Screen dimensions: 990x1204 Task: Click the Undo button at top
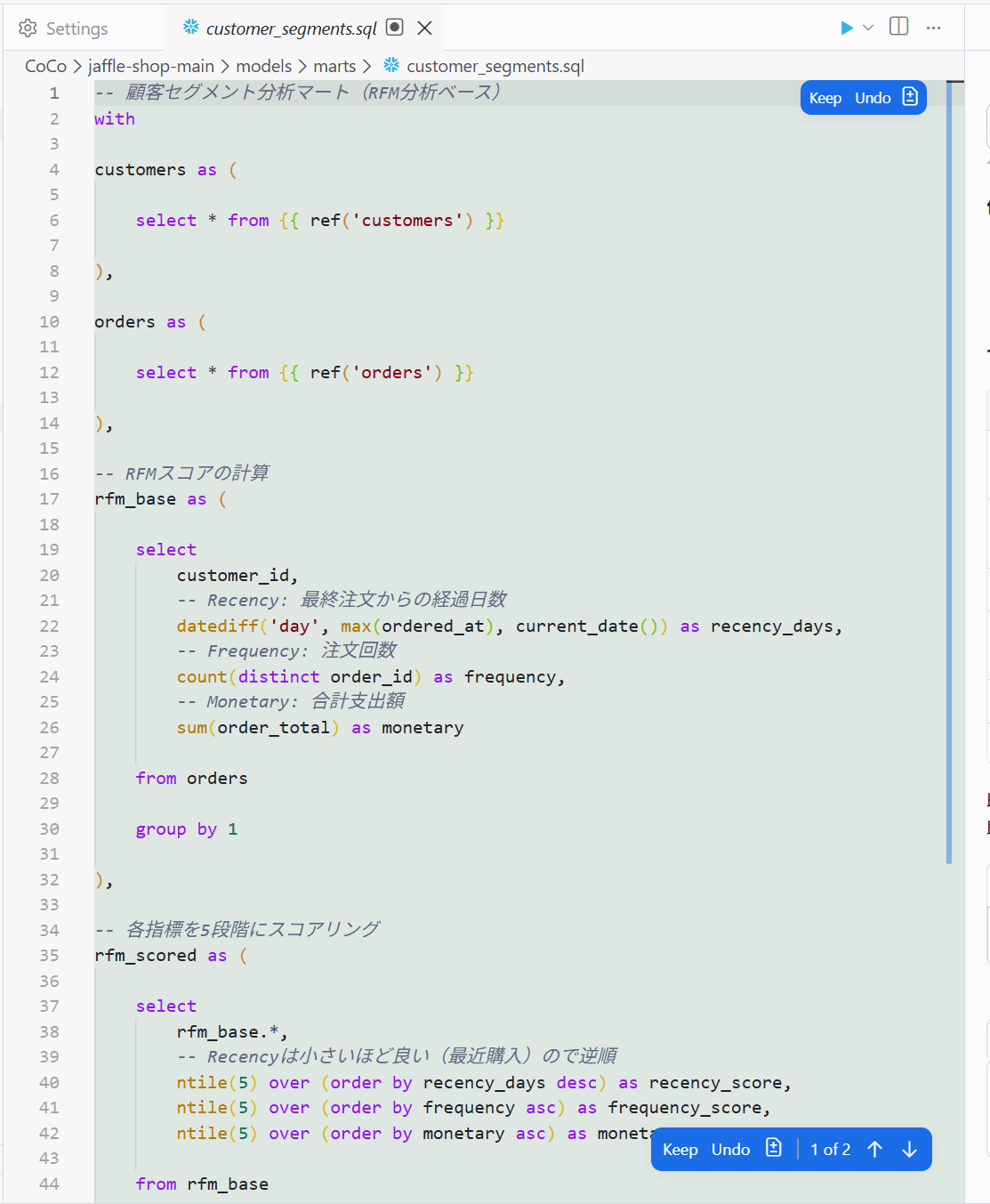pyautogui.click(x=873, y=98)
